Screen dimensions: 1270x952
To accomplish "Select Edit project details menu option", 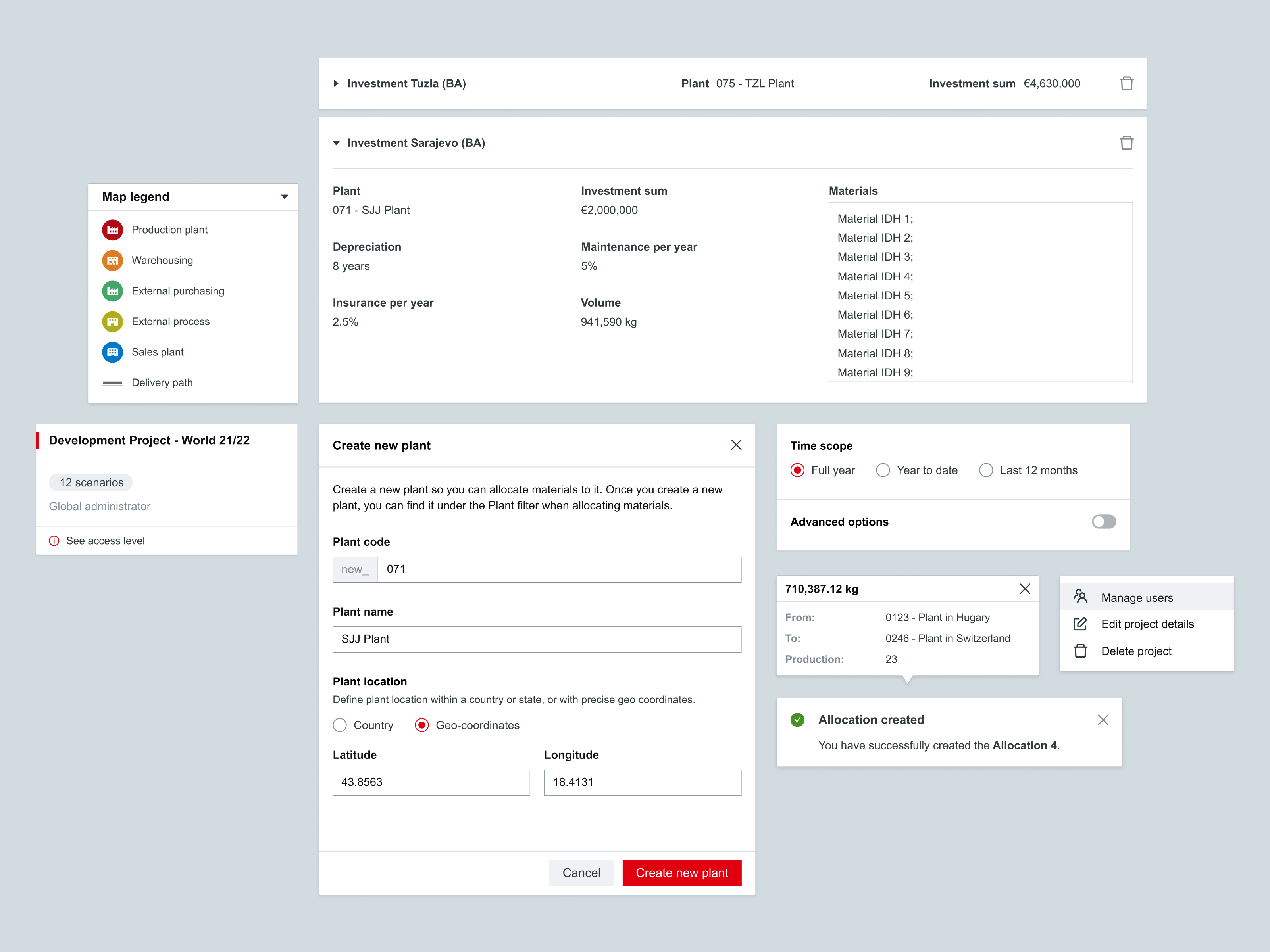I will (1147, 624).
